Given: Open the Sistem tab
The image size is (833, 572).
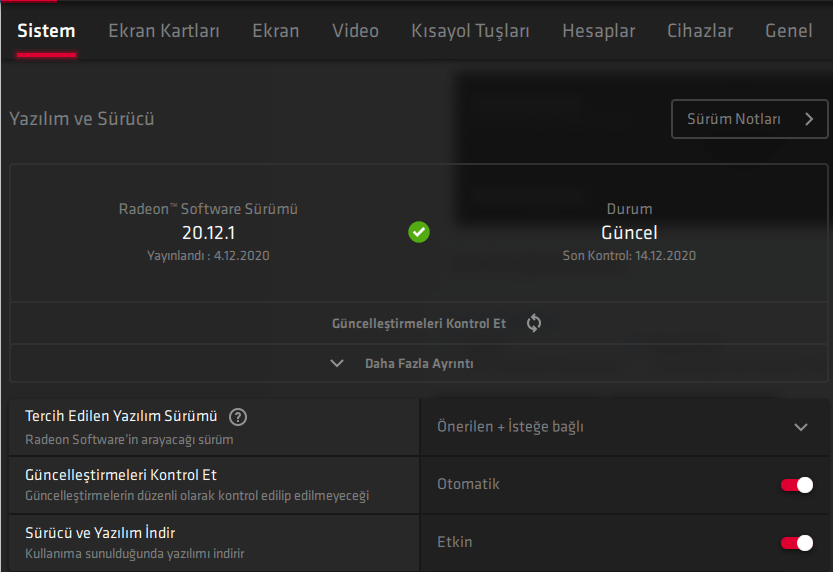Looking at the screenshot, I should point(46,31).
